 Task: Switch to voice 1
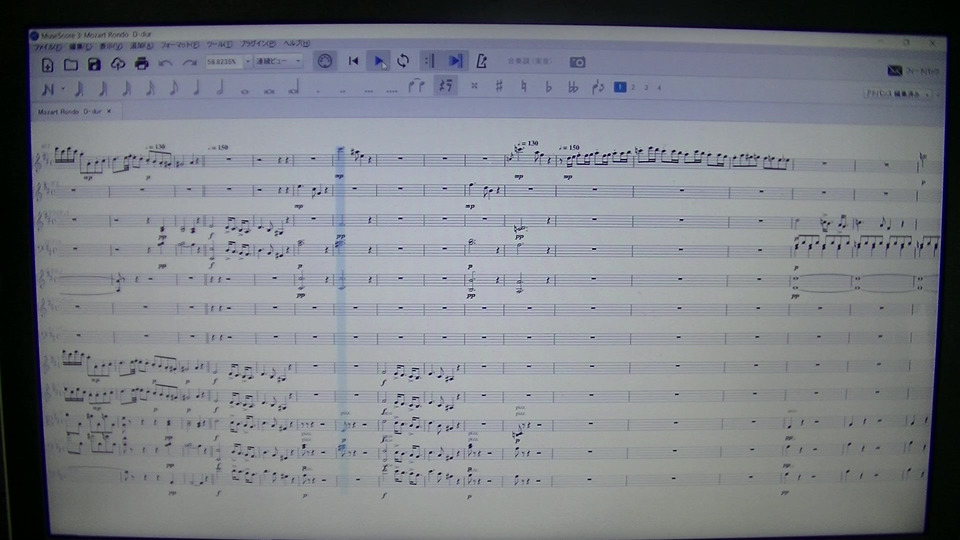click(620, 87)
